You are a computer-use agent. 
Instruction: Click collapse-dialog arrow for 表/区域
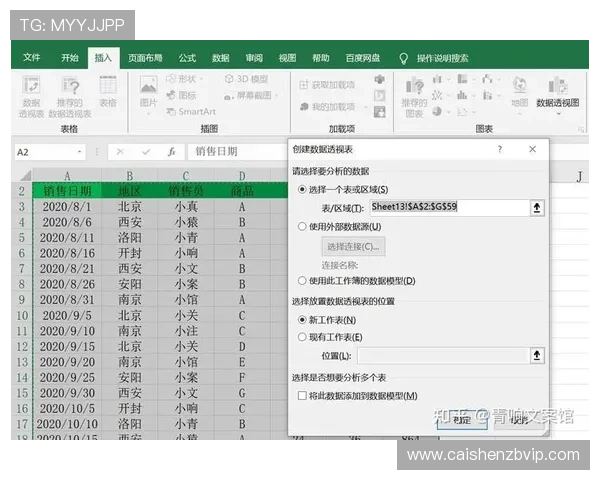pos(537,207)
